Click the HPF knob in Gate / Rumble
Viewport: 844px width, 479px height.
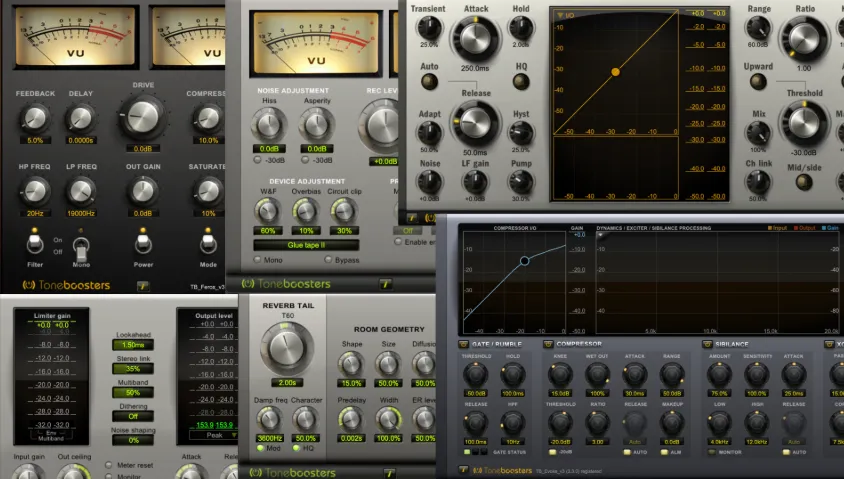pyautogui.click(x=512, y=423)
